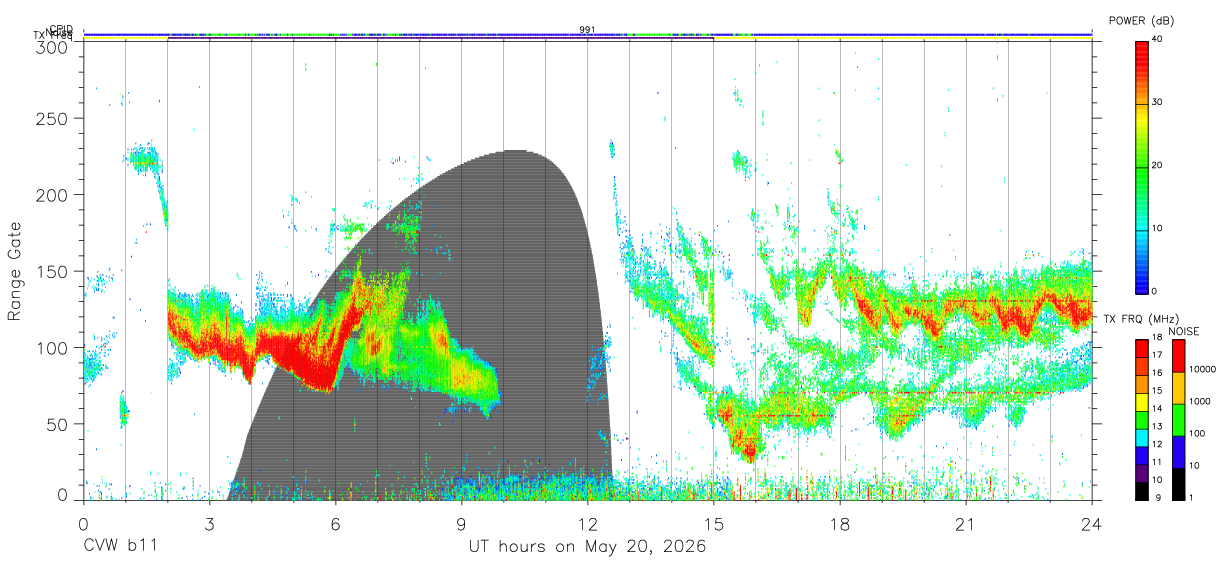Viewport: 1228px width, 567px height.
Task: Pick the 15 label on TX FRQ scale
Action: pyautogui.click(x=1158, y=391)
